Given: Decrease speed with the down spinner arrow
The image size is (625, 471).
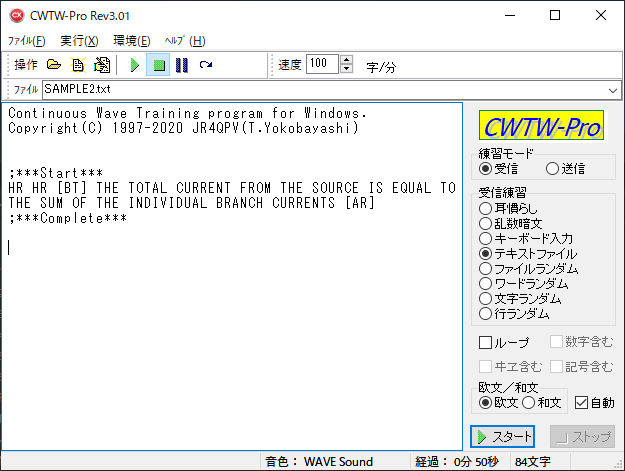Looking at the screenshot, I should pyautogui.click(x=346, y=69).
